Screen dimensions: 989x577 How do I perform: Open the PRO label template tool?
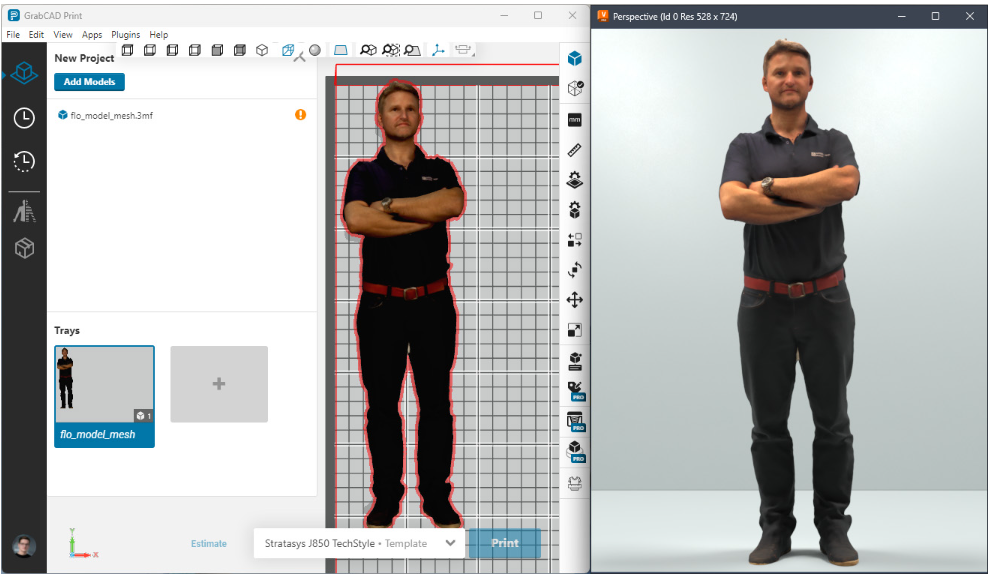pyautogui.click(x=576, y=422)
